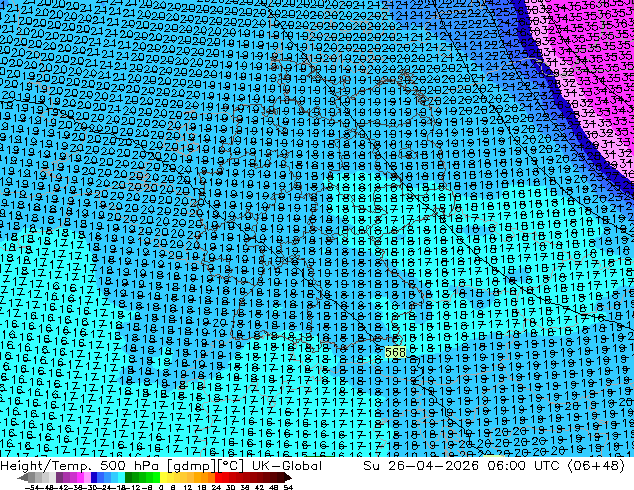Screen dimensions: 634x490
Task: Click the '[°C]' unit label
Action: point(230,466)
